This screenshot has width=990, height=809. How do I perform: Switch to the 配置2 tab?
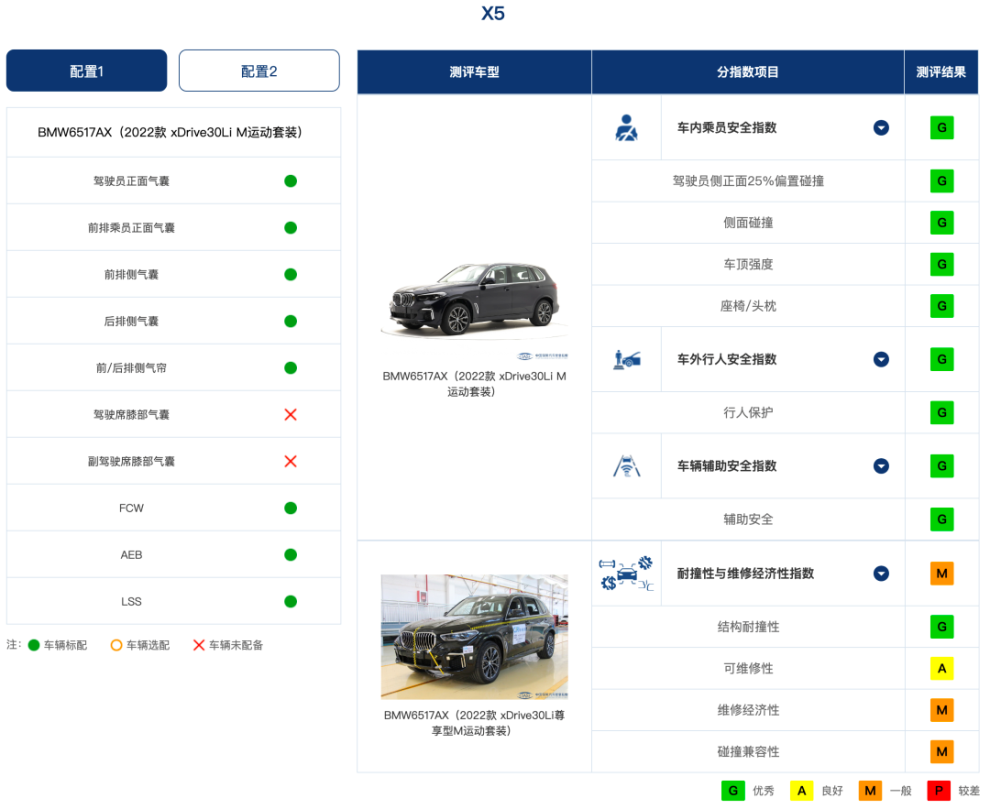tap(259, 71)
